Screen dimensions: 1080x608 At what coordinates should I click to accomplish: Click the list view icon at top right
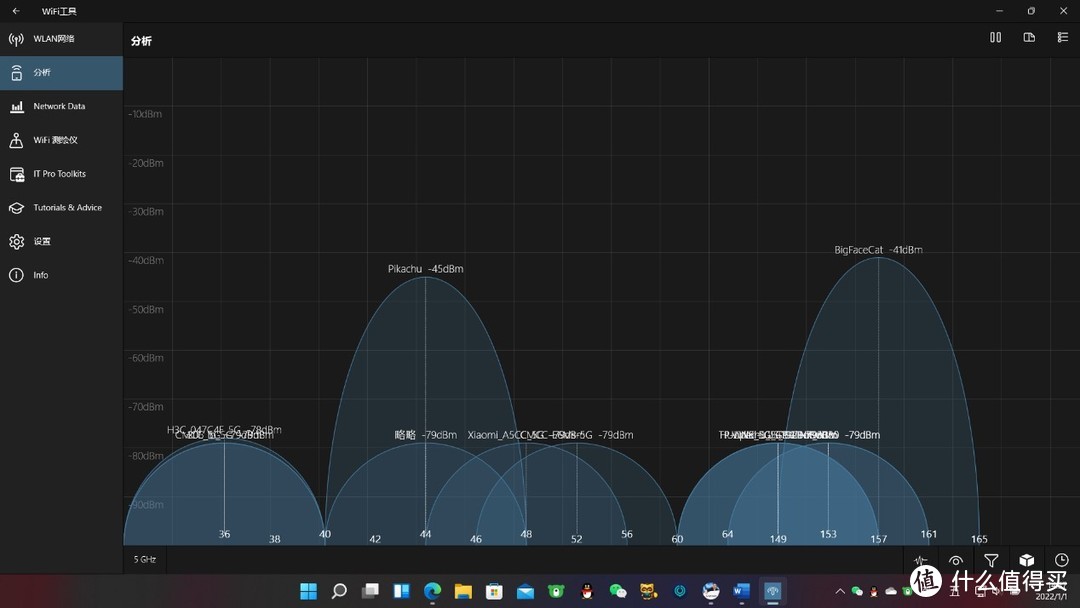tap(1063, 38)
